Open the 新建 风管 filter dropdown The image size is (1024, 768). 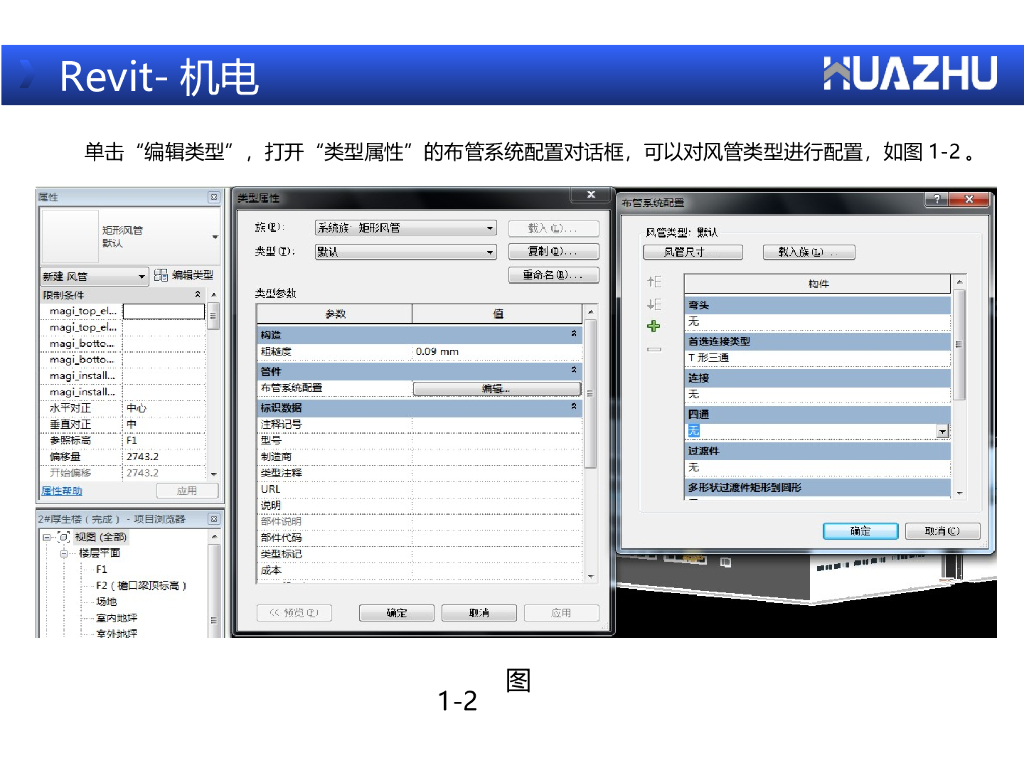141,277
